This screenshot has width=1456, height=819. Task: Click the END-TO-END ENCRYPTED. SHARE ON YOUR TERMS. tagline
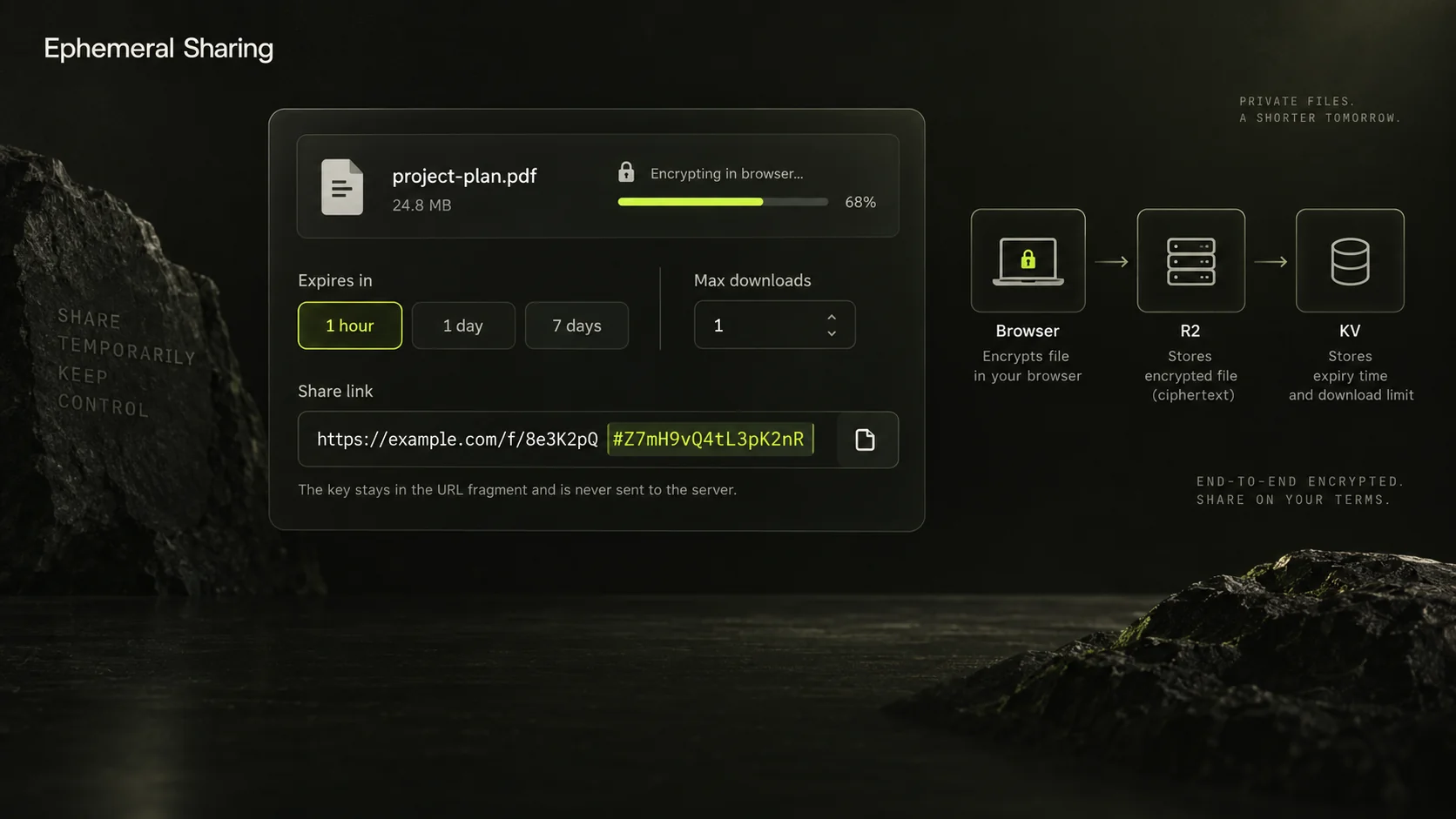(1300, 490)
